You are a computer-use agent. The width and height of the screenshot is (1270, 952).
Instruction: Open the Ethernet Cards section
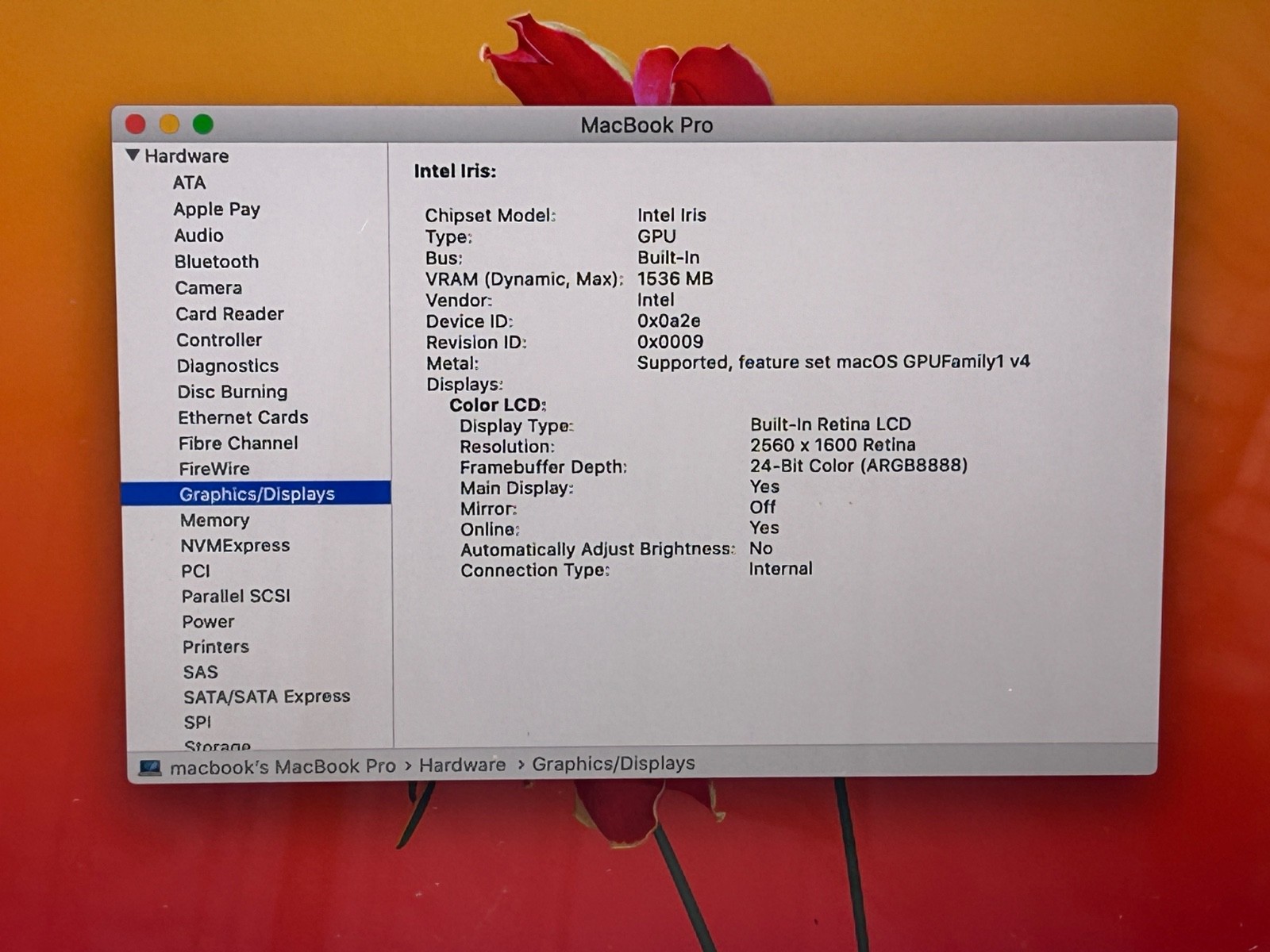click(243, 417)
